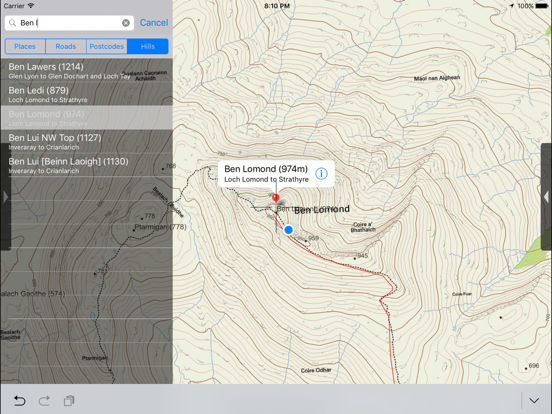
Task: Select Ben Lui NW Top (1127) result
Action: (x=87, y=141)
